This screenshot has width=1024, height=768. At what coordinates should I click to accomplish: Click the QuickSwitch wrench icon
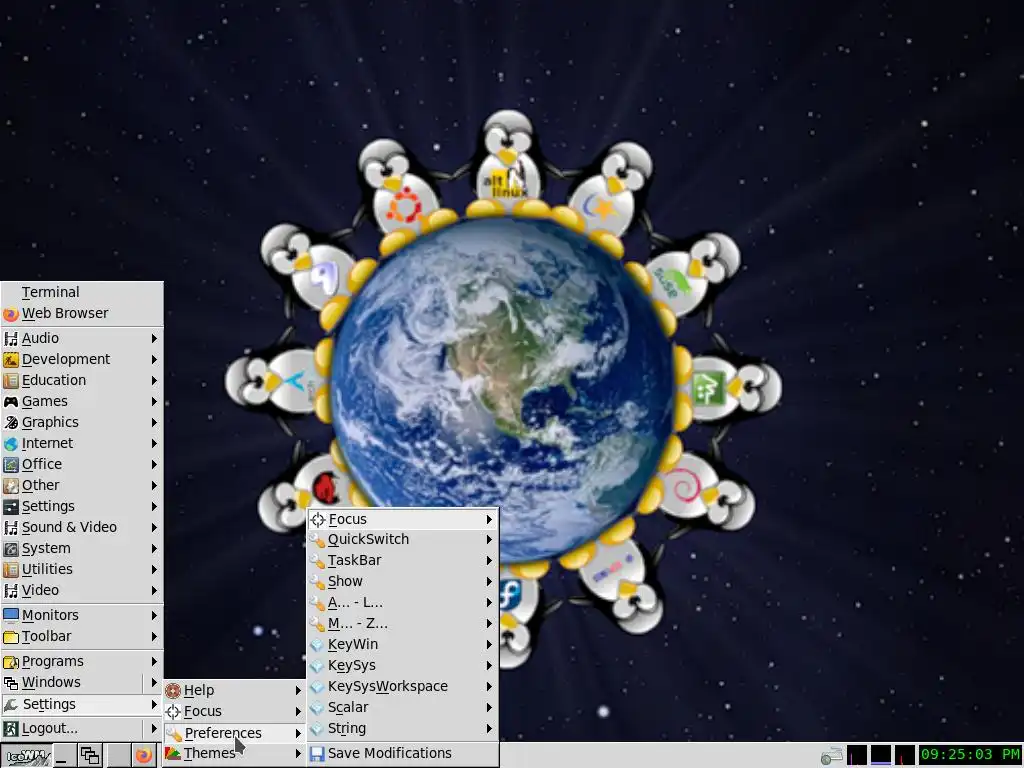click(317, 540)
